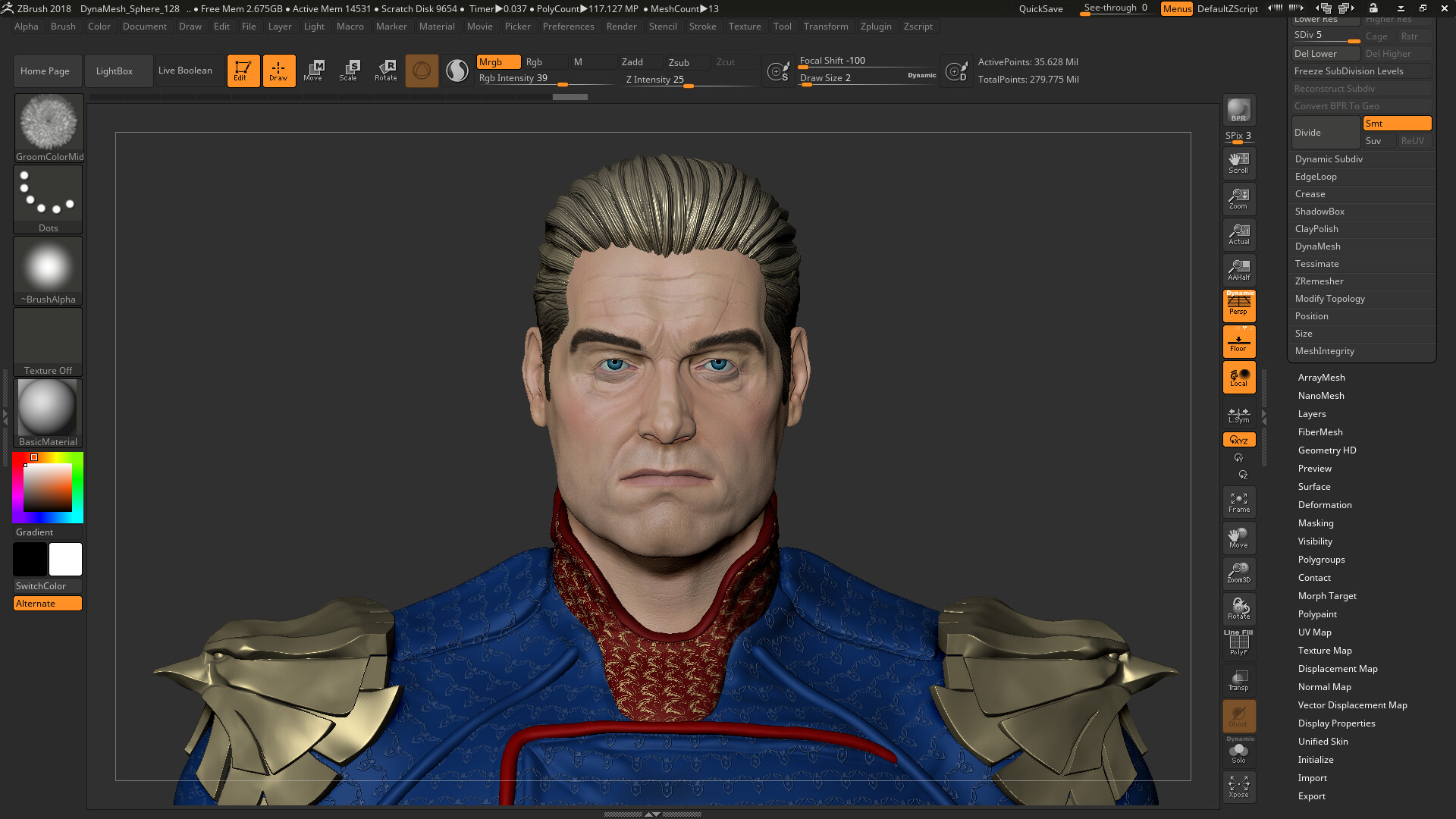
Task: Open the Preferences menu
Action: coord(569,27)
